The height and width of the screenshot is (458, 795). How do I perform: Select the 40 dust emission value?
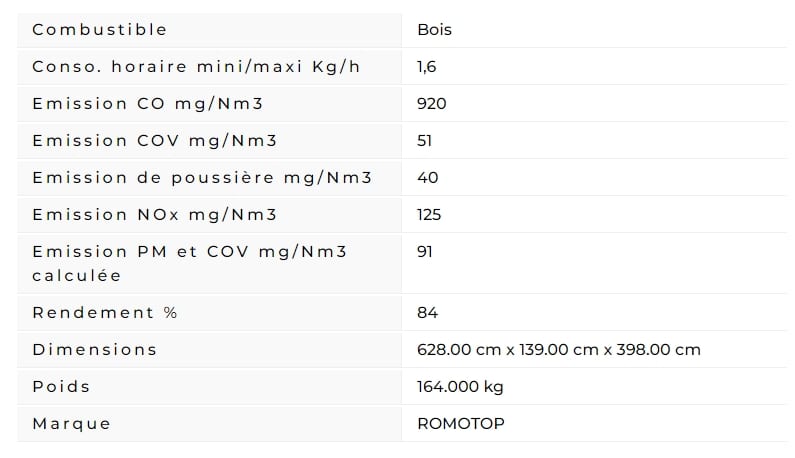click(x=427, y=178)
